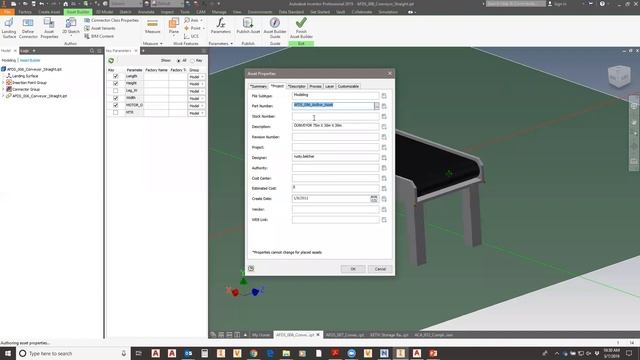Expand the Insertion Point Group node
The width and height of the screenshot is (640, 360).
pyautogui.click(x=3, y=82)
